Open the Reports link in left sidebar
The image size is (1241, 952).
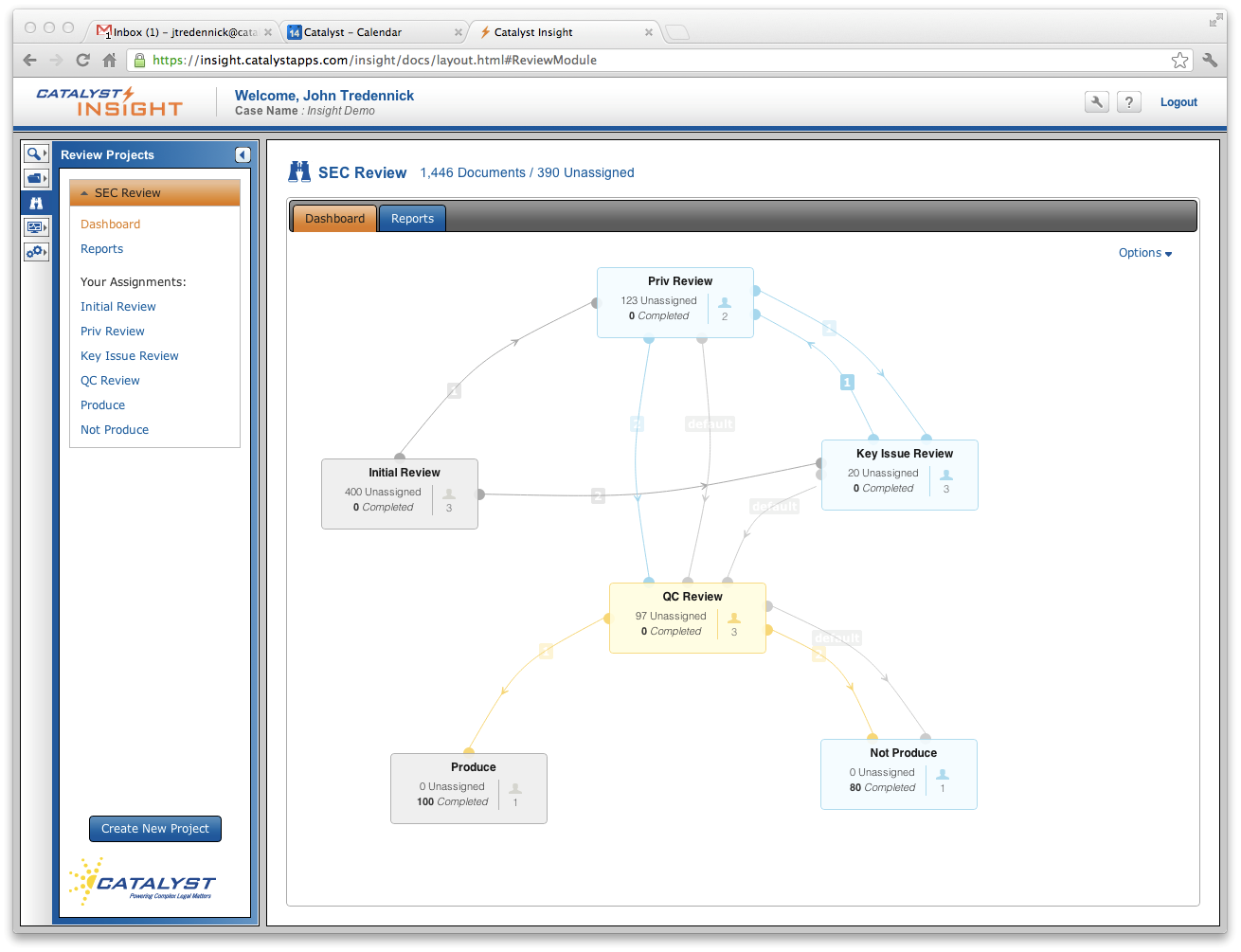point(101,249)
